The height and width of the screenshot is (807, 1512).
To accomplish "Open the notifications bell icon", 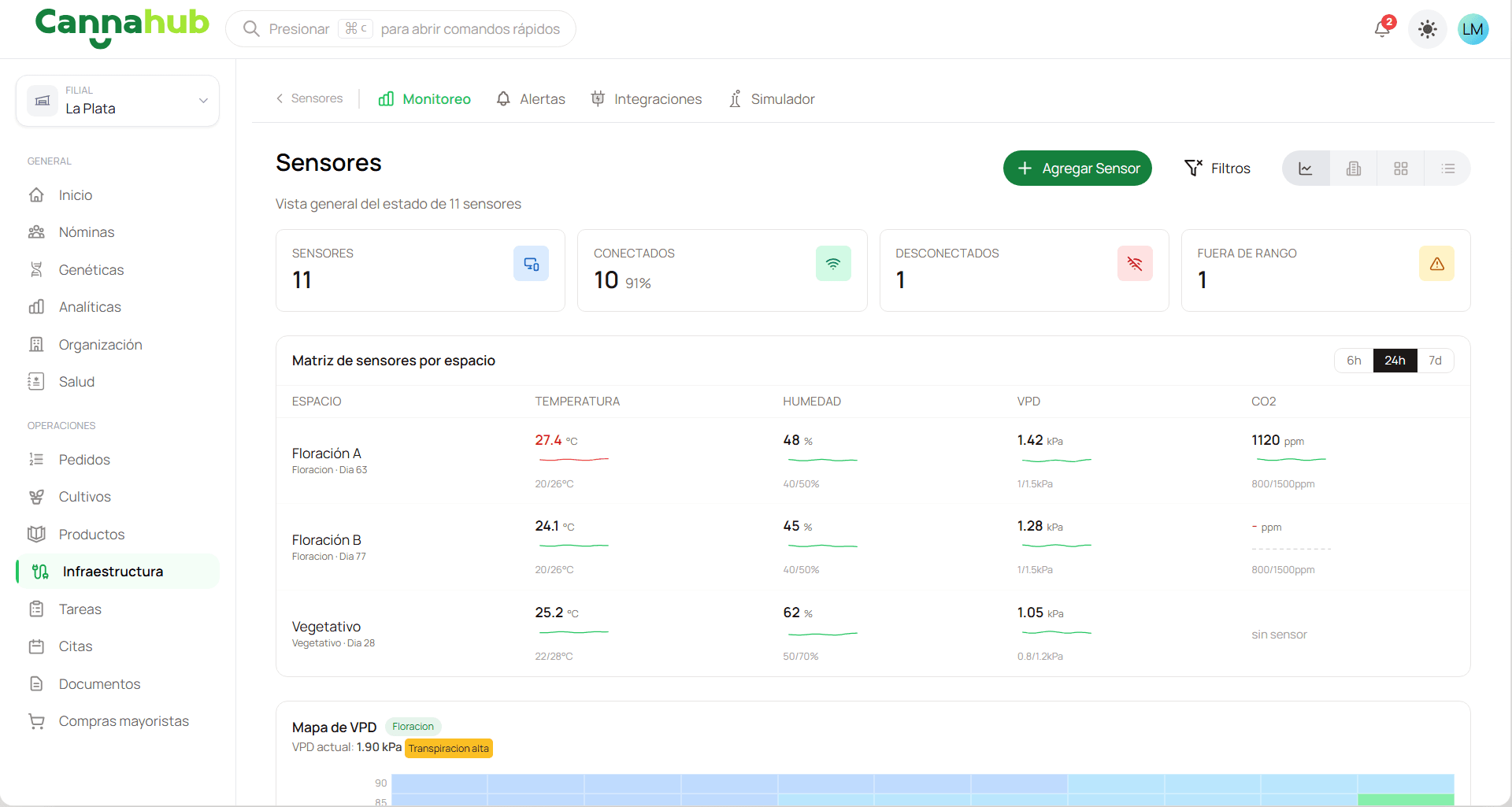I will pyautogui.click(x=1383, y=29).
